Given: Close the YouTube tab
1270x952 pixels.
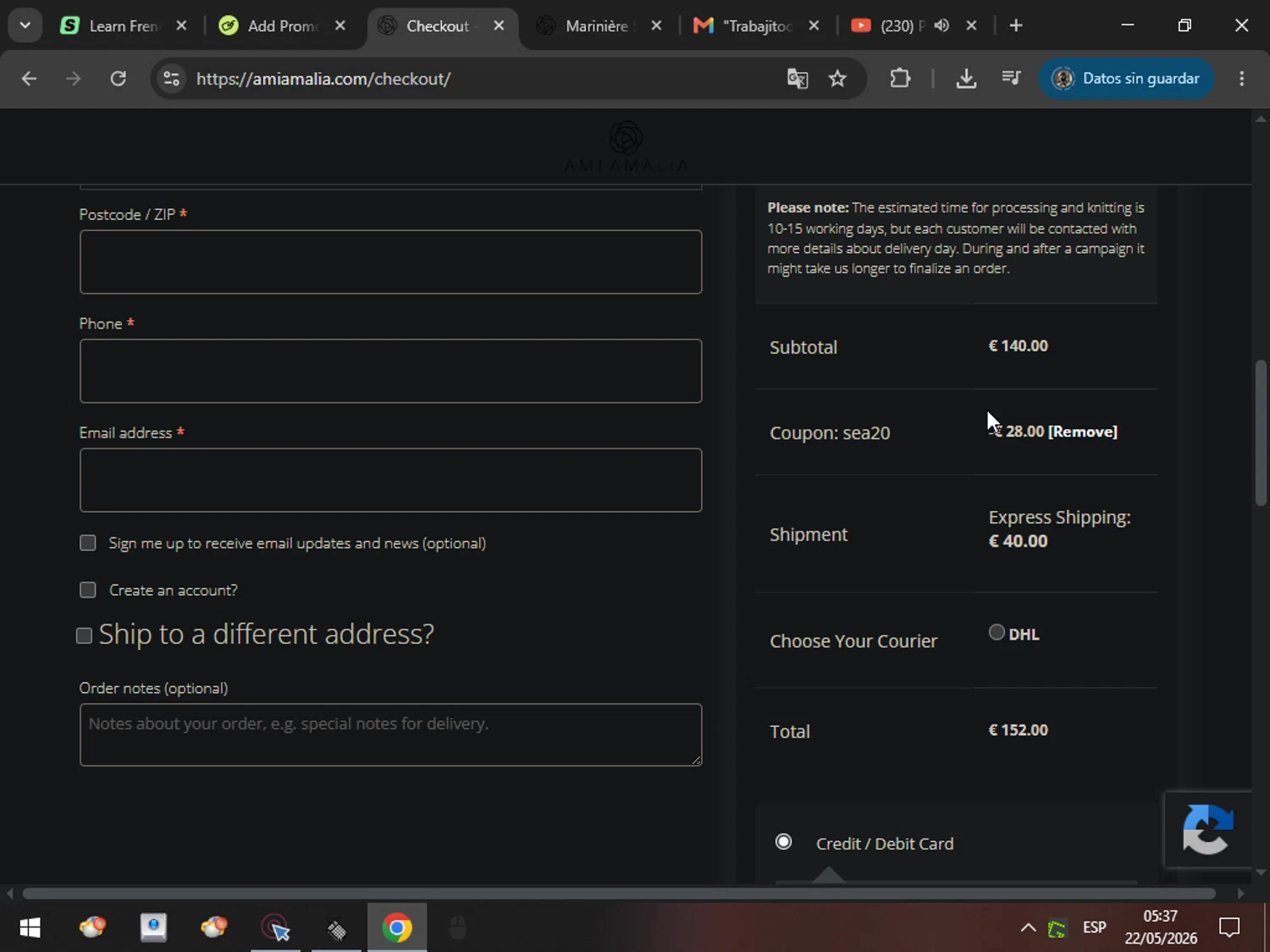Looking at the screenshot, I should click(971, 25).
